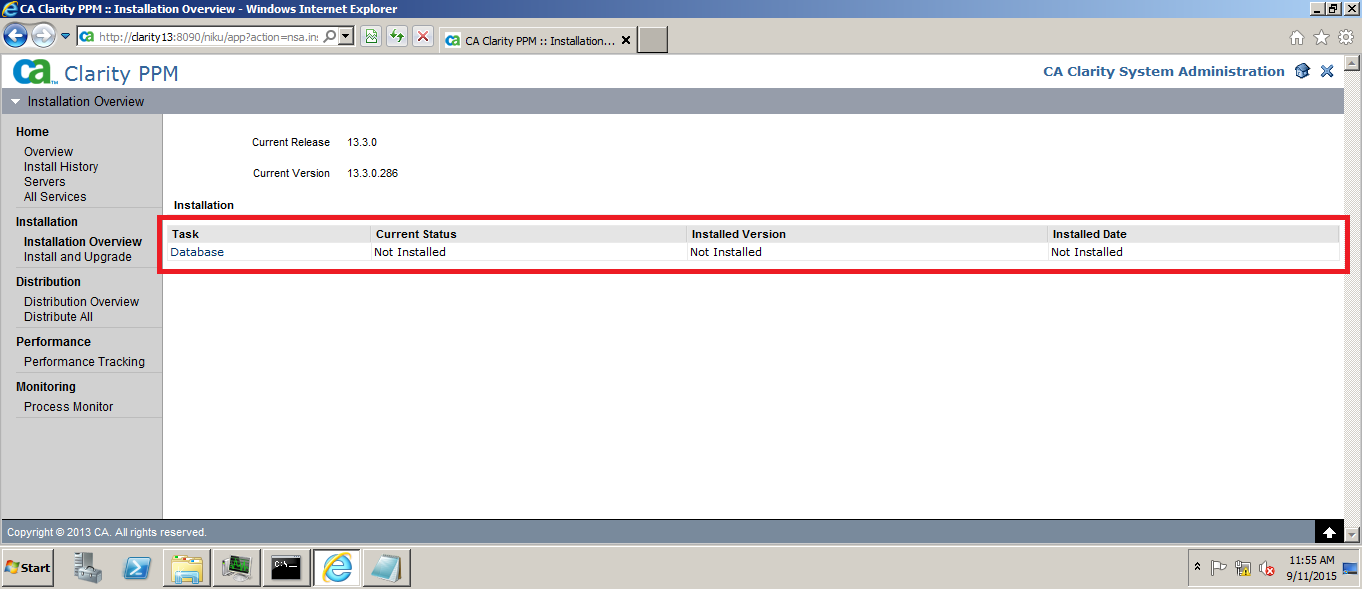Click the scroll-to-top arrow at bottom right

click(1329, 531)
